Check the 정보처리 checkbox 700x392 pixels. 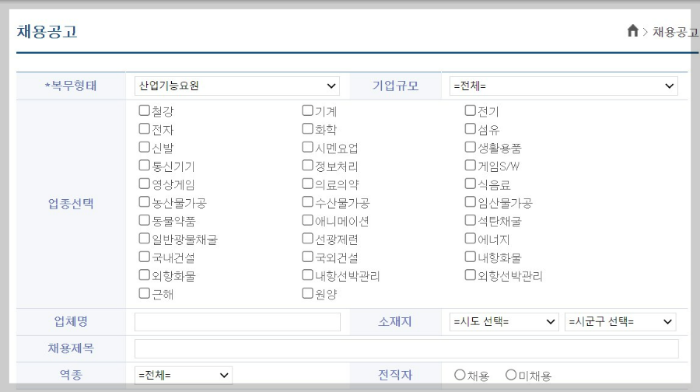point(307,165)
